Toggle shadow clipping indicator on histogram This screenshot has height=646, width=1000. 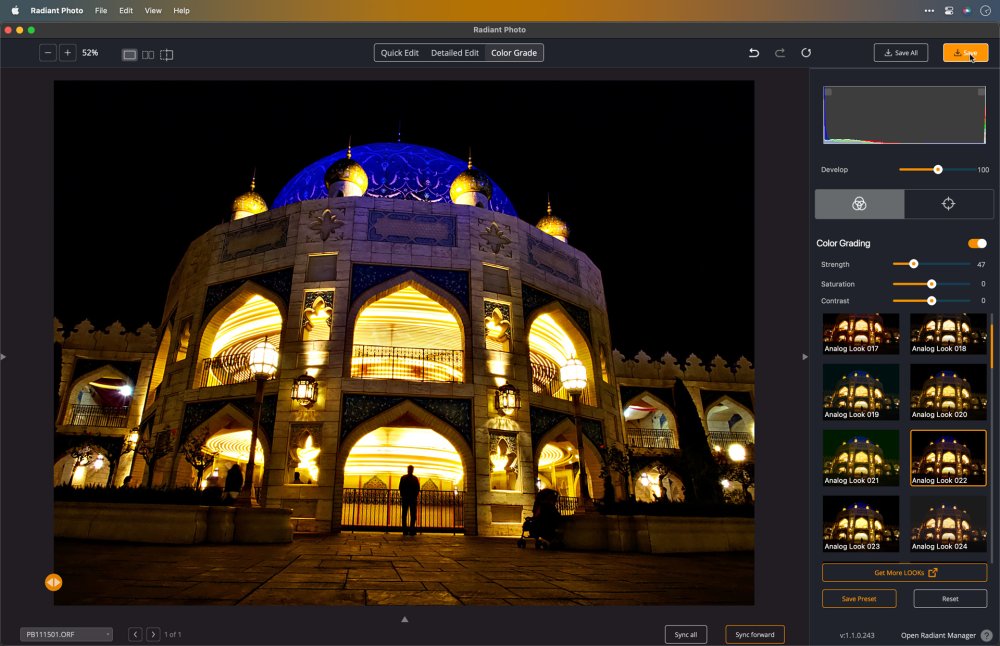tap(828, 92)
